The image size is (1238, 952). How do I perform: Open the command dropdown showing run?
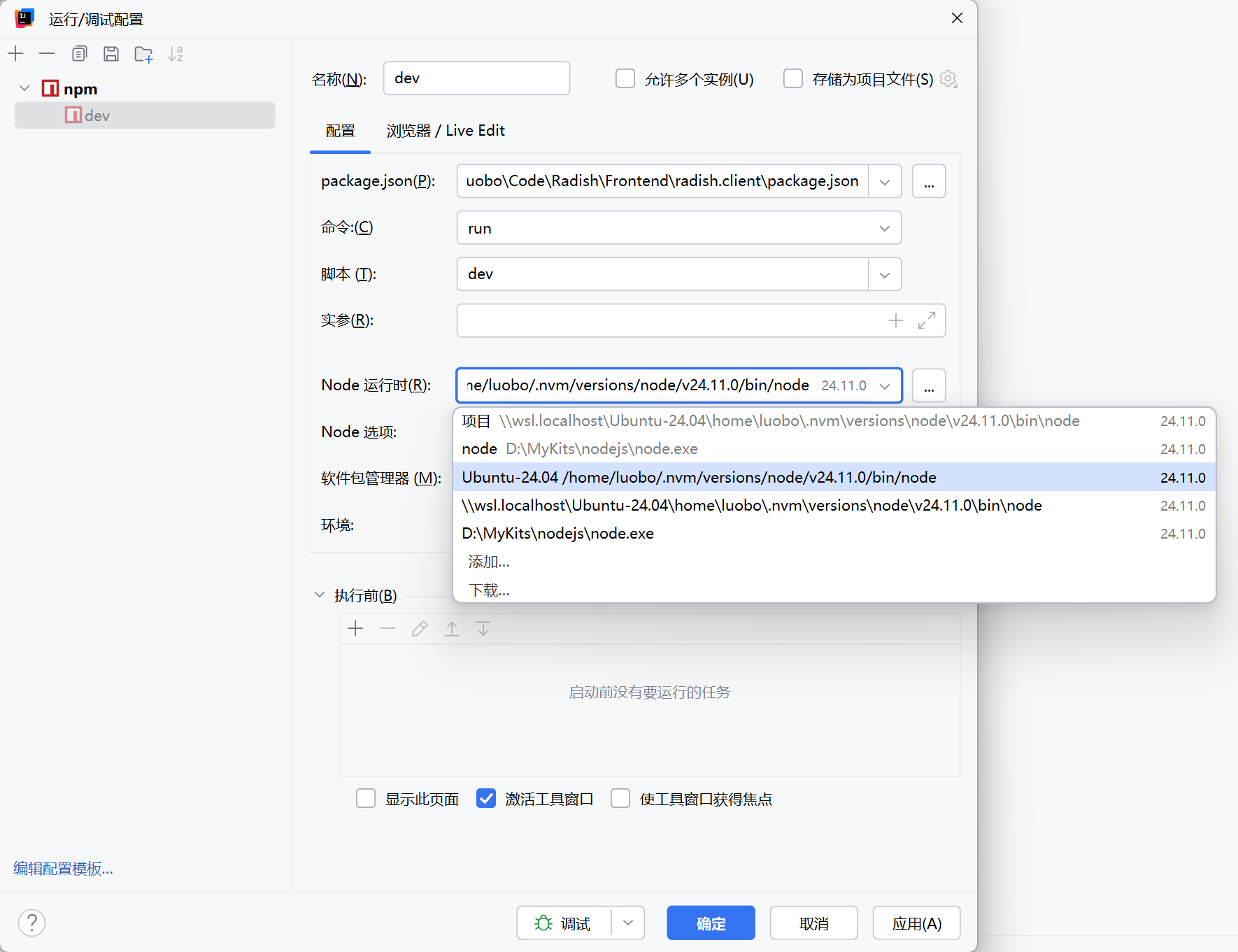pyautogui.click(x=678, y=228)
